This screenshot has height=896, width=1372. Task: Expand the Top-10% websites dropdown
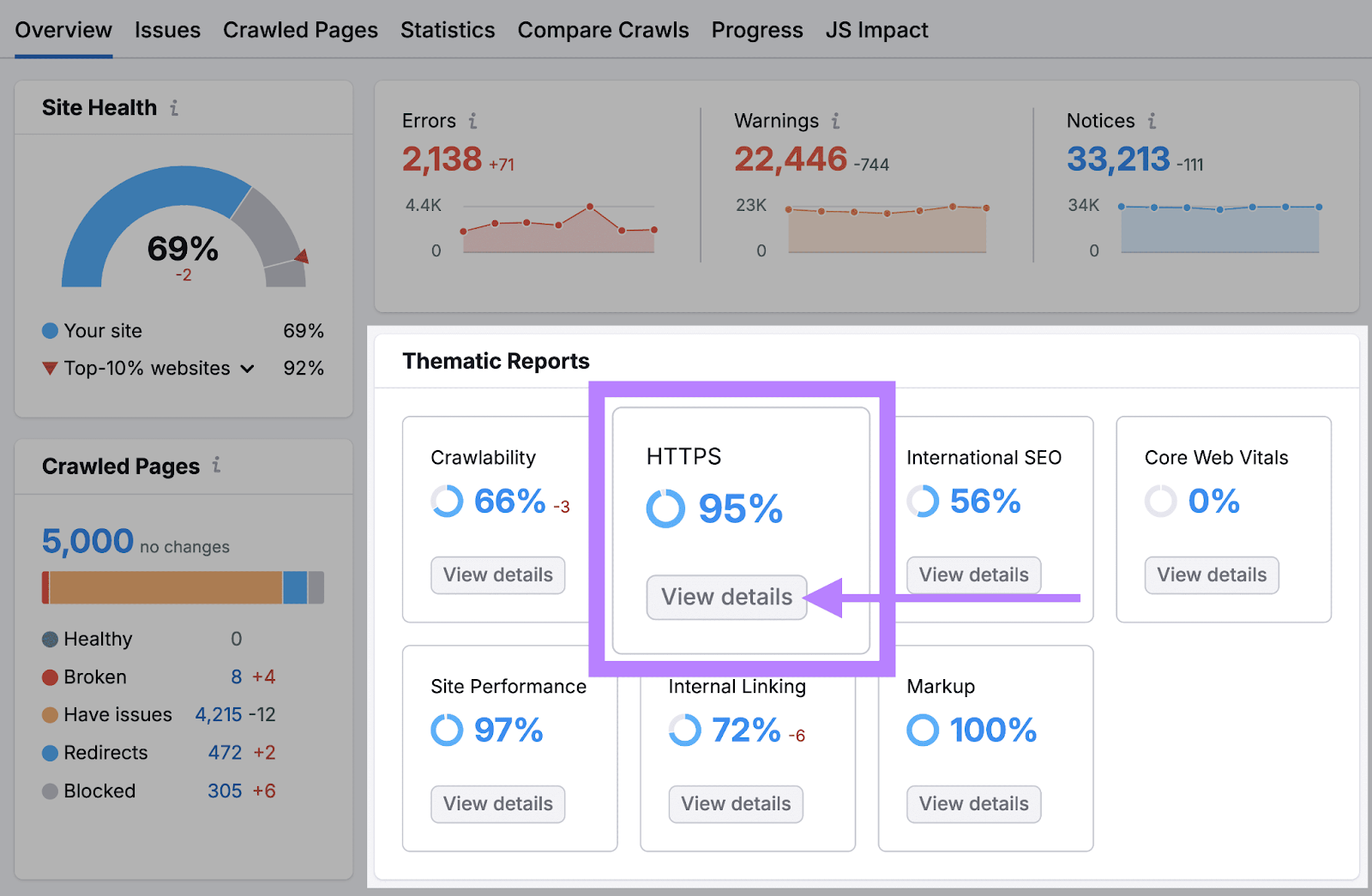click(247, 369)
